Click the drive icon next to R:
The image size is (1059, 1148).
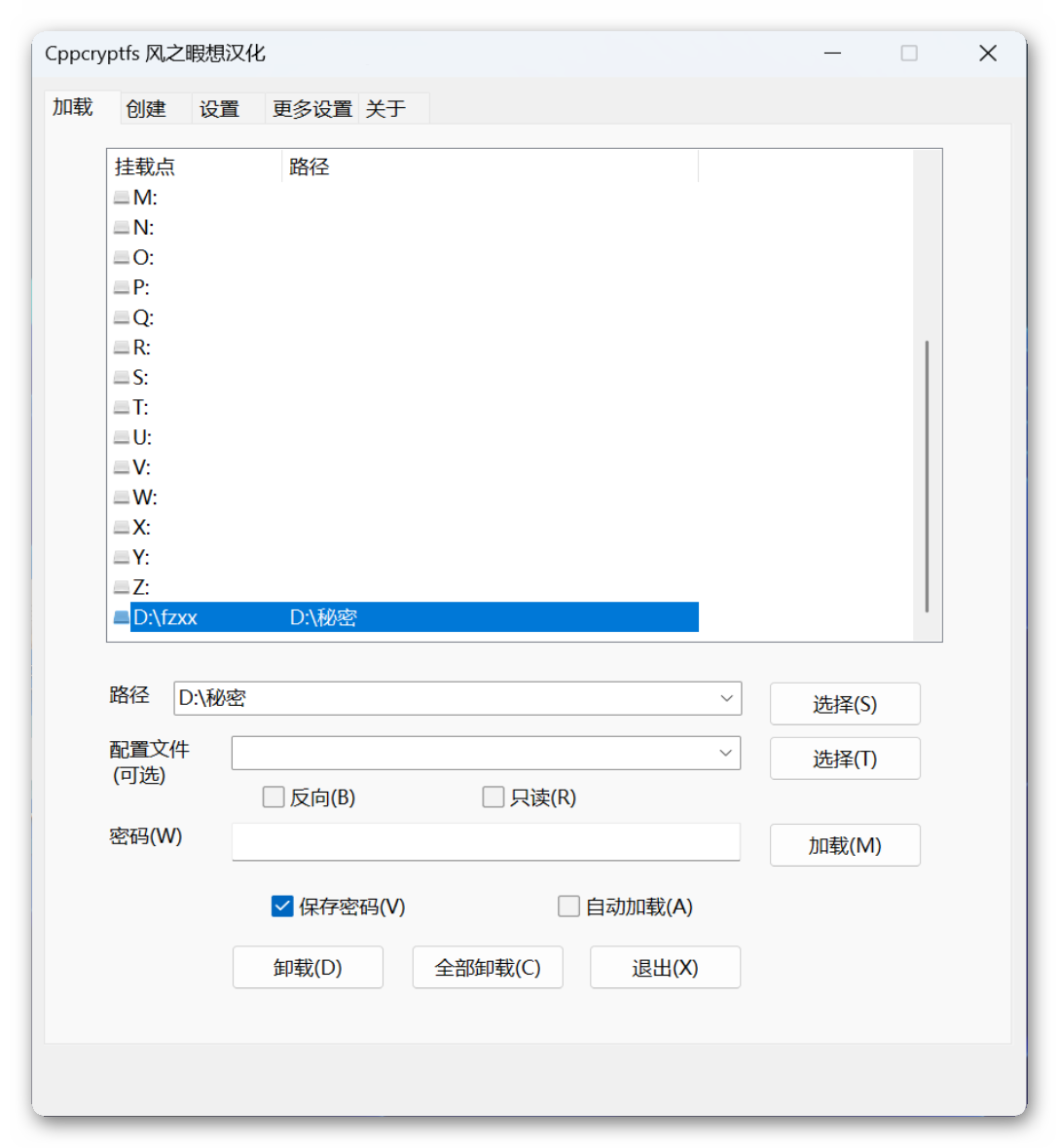[x=122, y=348]
